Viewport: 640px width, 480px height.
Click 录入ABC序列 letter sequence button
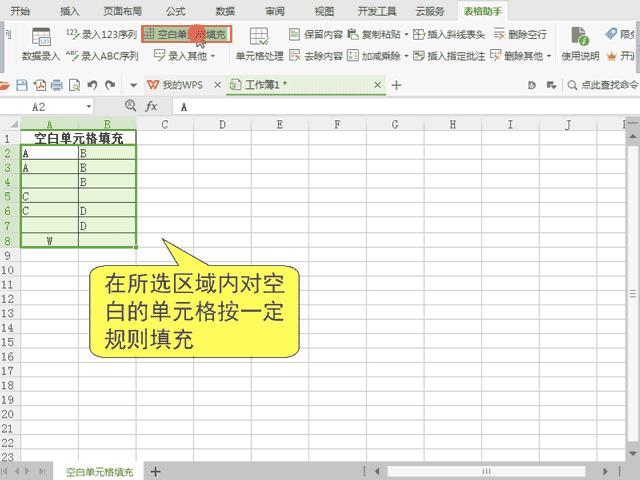[102, 56]
